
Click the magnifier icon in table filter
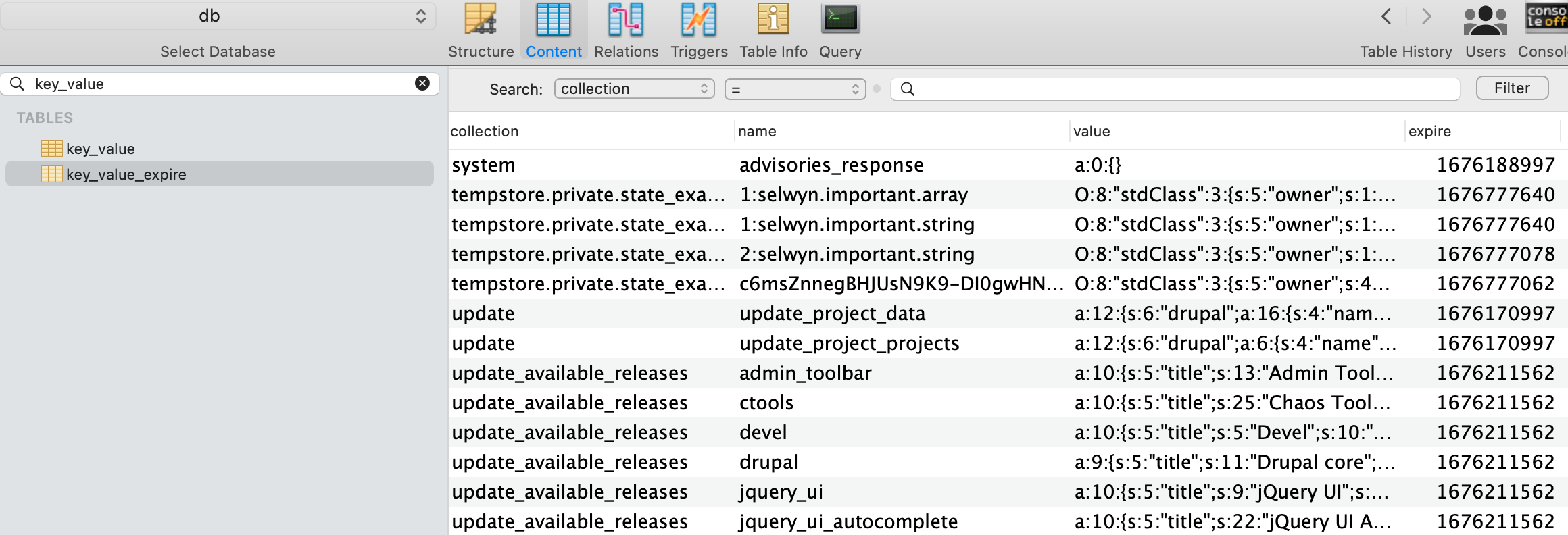click(x=18, y=83)
